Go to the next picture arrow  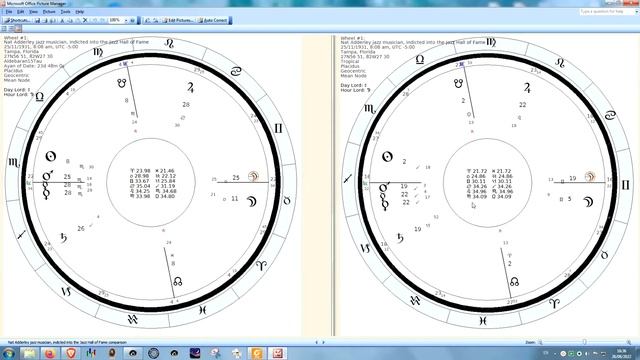point(324,342)
